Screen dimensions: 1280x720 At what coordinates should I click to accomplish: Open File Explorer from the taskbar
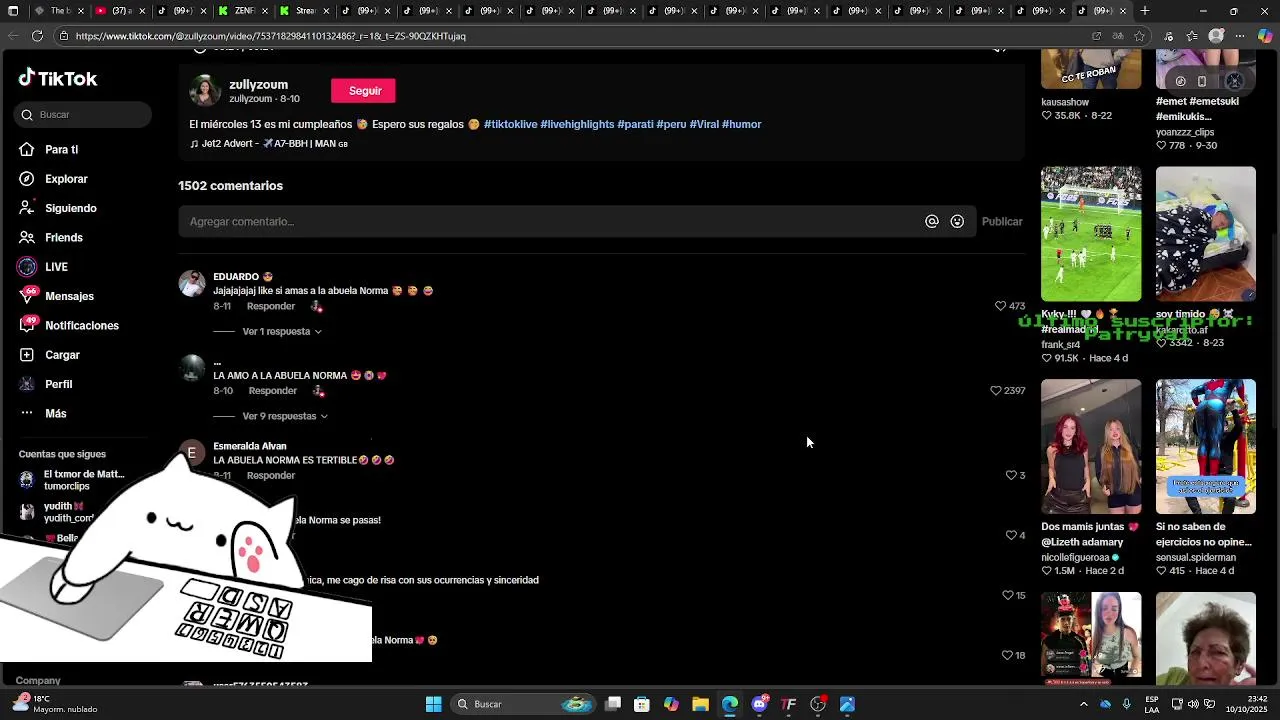pyautogui.click(x=700, y=704)
